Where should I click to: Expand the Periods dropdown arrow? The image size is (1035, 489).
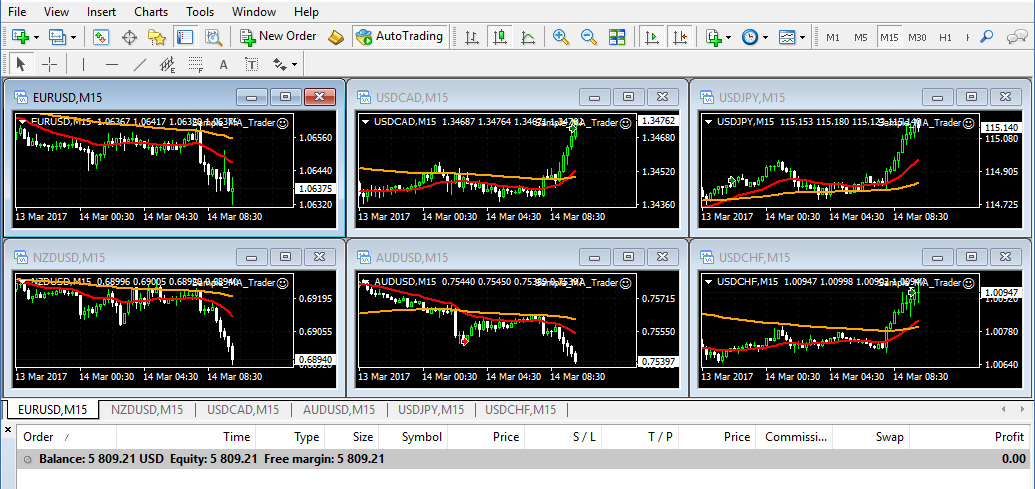pyautogui.click(x=765, y=38)
